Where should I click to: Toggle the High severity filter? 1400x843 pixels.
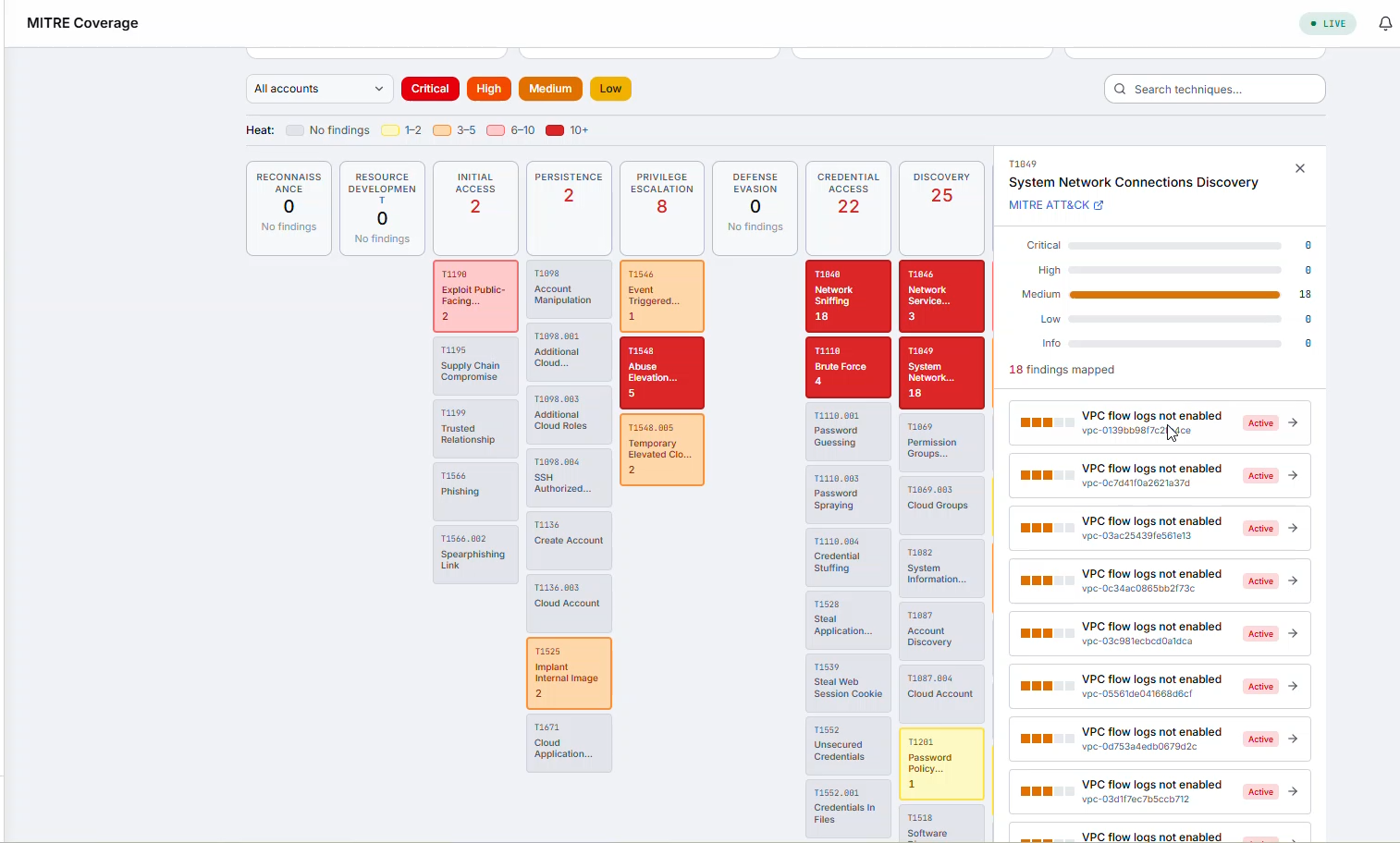(x=488, y=89)
